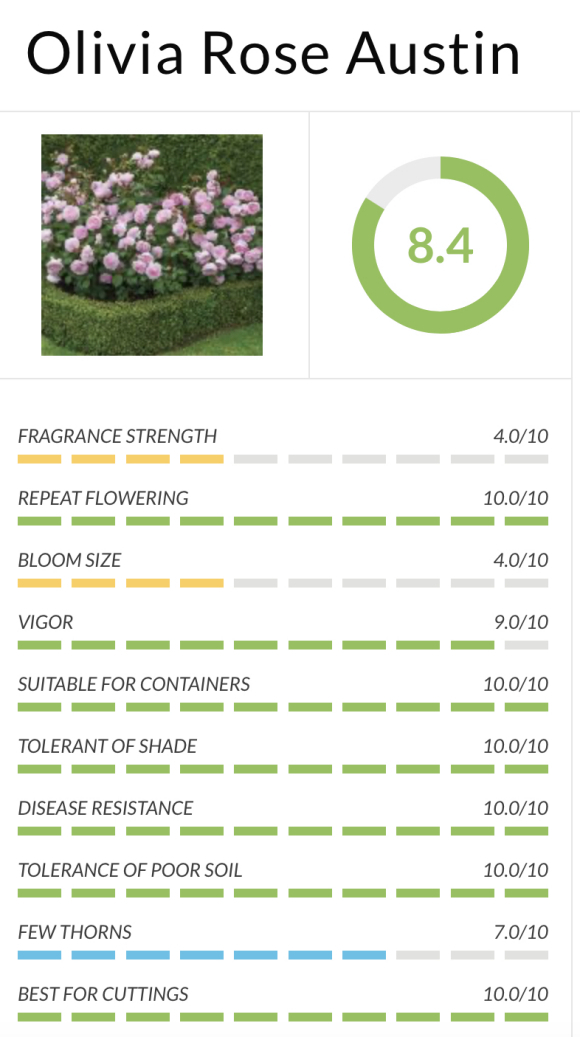Select the Suitable For Containers label

(x=134, y=684)
